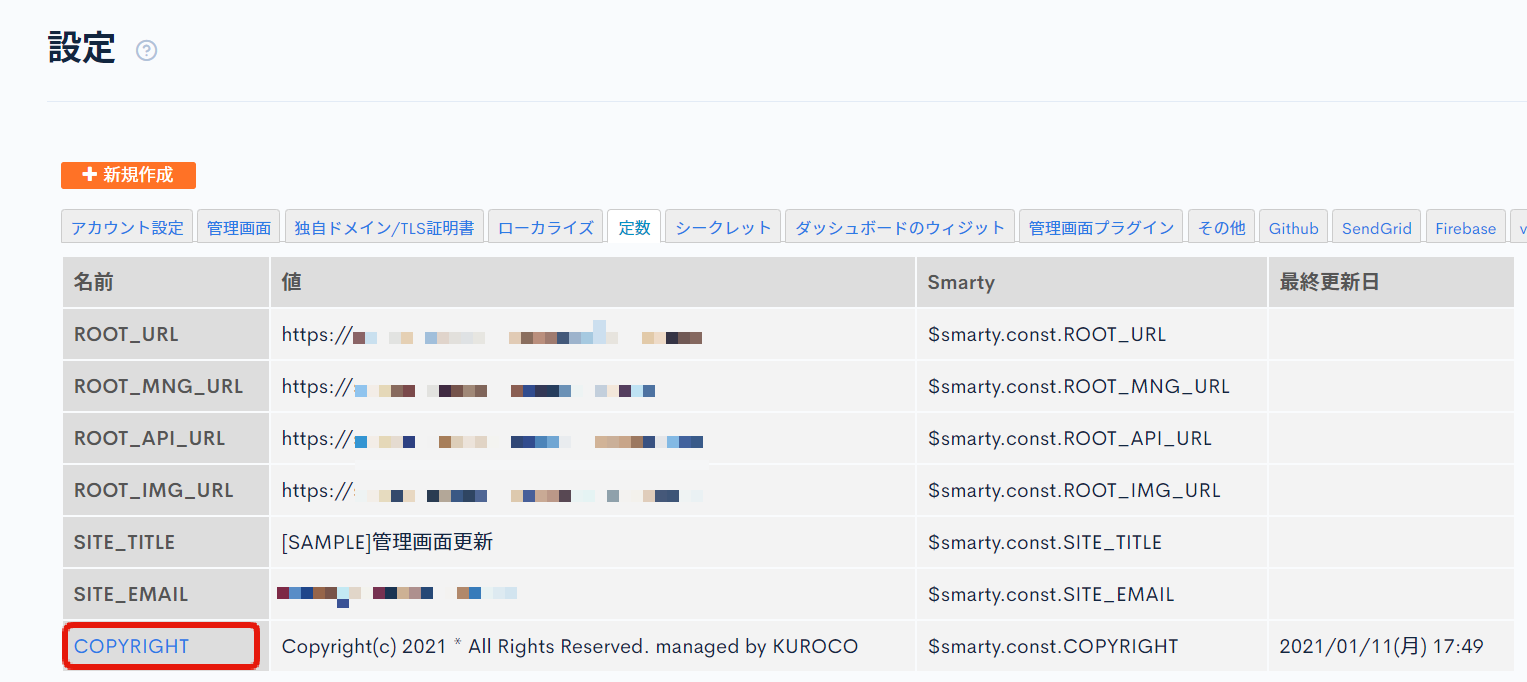
Task: Open the アカウント設定 tab
Action: point(127,227)
